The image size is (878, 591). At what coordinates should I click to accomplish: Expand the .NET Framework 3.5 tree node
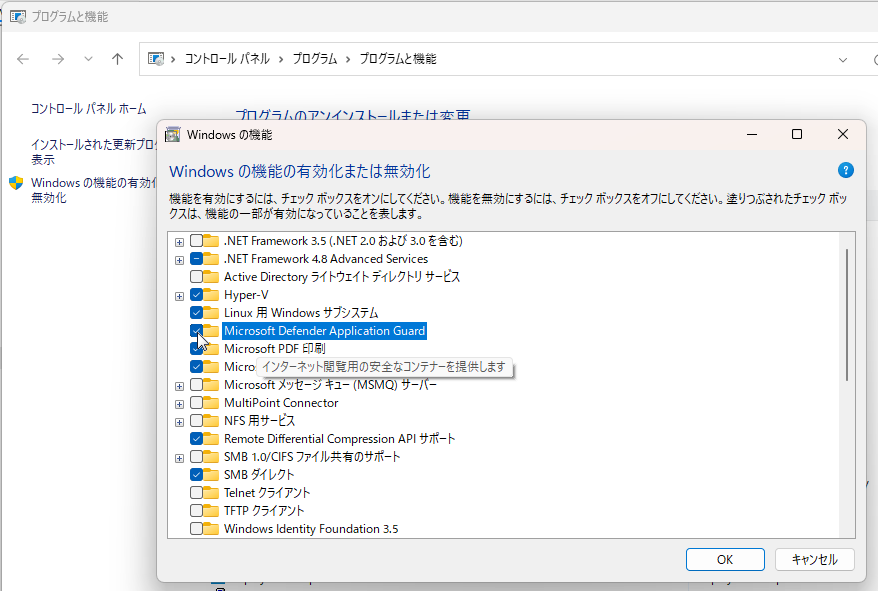click(179, 240)
